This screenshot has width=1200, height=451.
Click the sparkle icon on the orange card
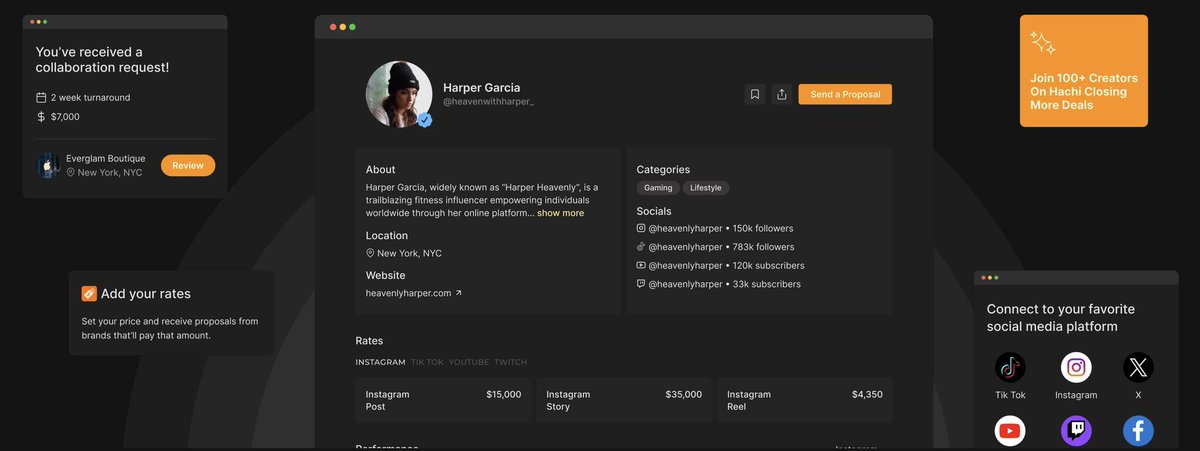click(x=1043, y=43)
